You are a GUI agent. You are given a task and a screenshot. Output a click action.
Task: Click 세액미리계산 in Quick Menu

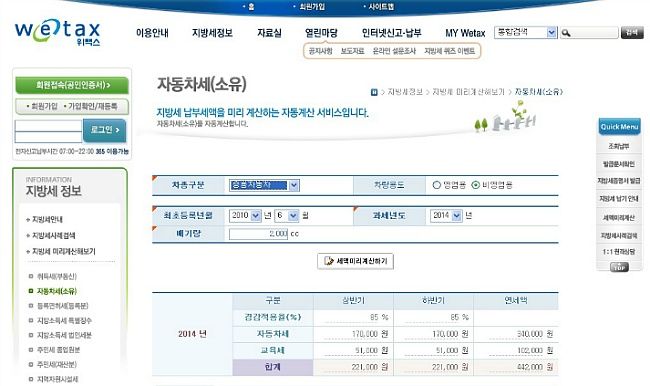click(619, 218)
